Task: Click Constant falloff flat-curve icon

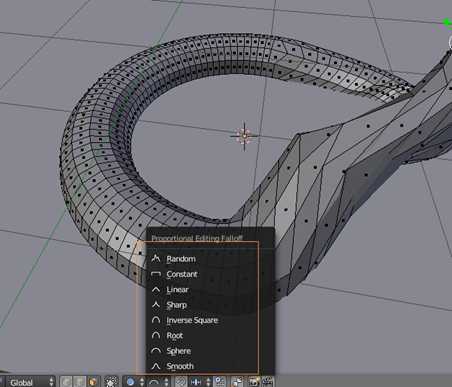Action: tap(156, 274)
